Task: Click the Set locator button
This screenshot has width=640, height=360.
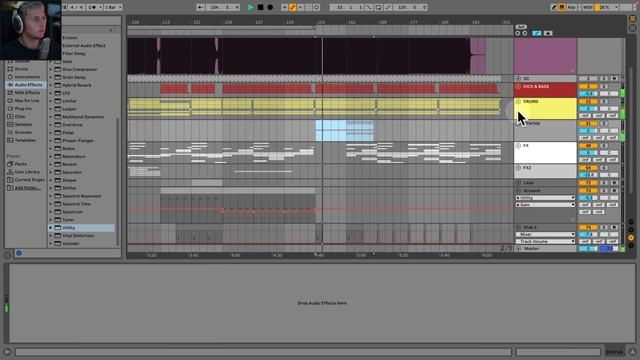Action: click(521, 27)
